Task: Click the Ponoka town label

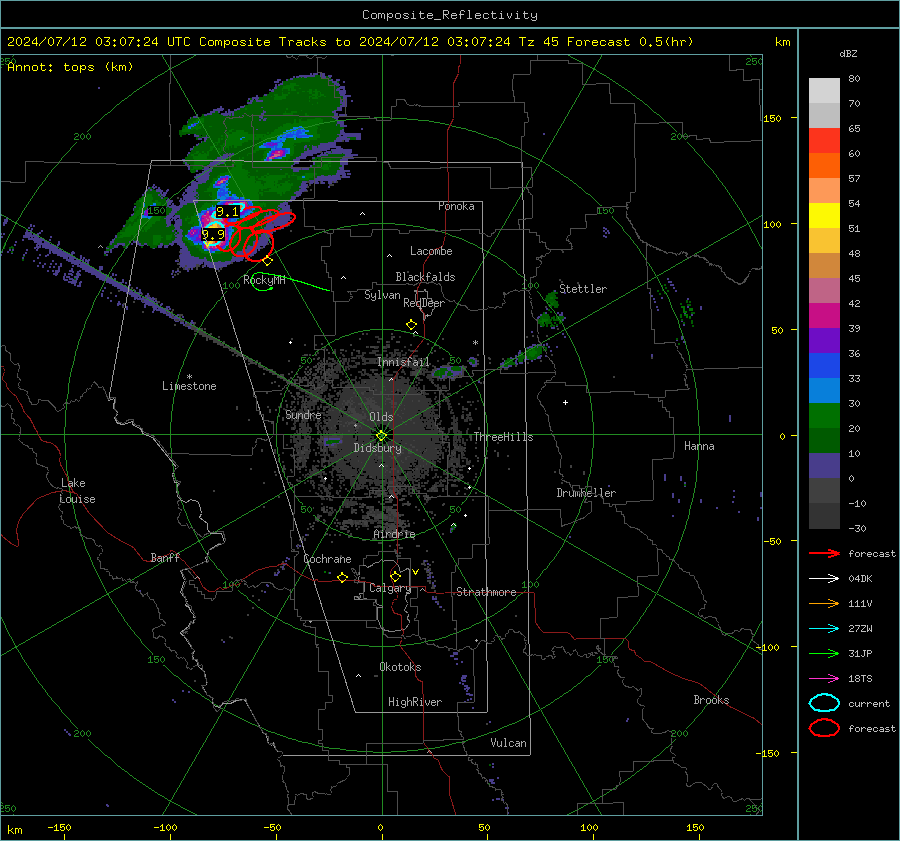Action: (456, 206)
